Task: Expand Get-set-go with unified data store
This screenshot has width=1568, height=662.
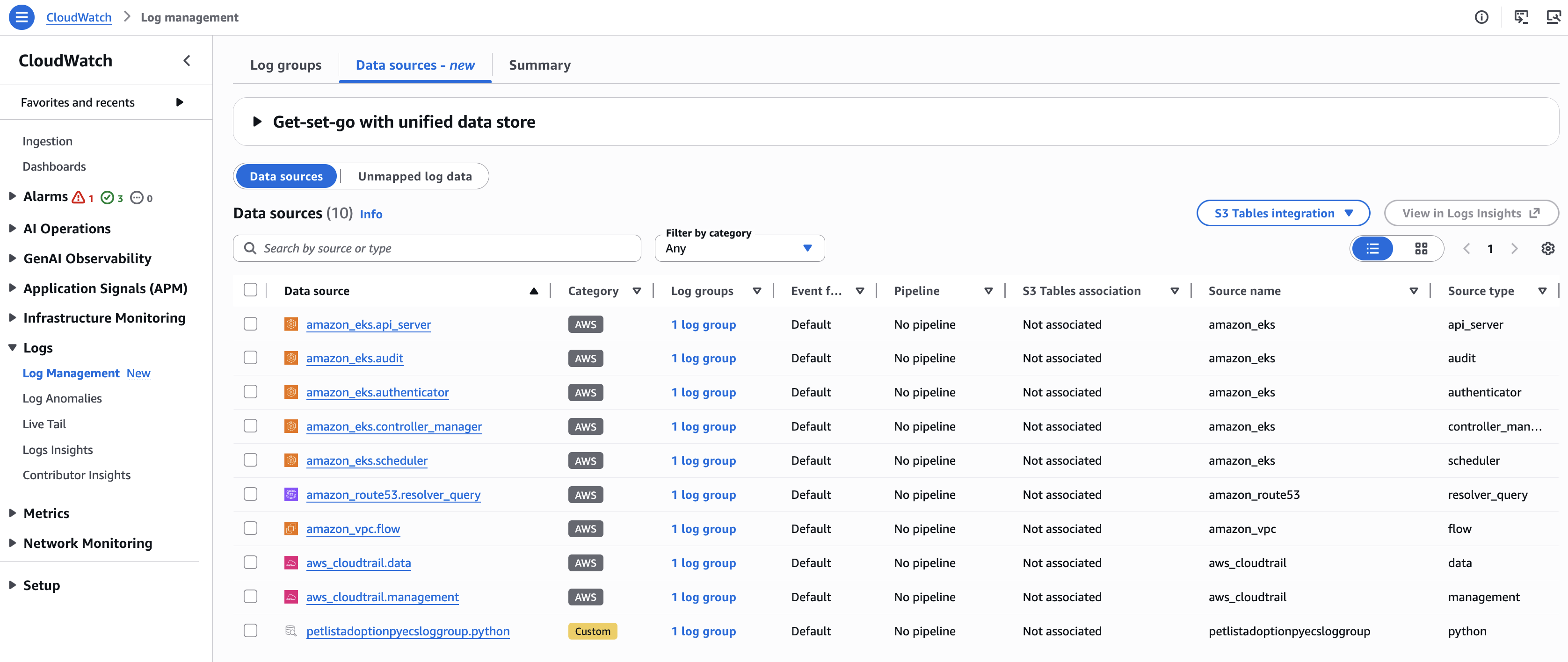Action: 257,122
